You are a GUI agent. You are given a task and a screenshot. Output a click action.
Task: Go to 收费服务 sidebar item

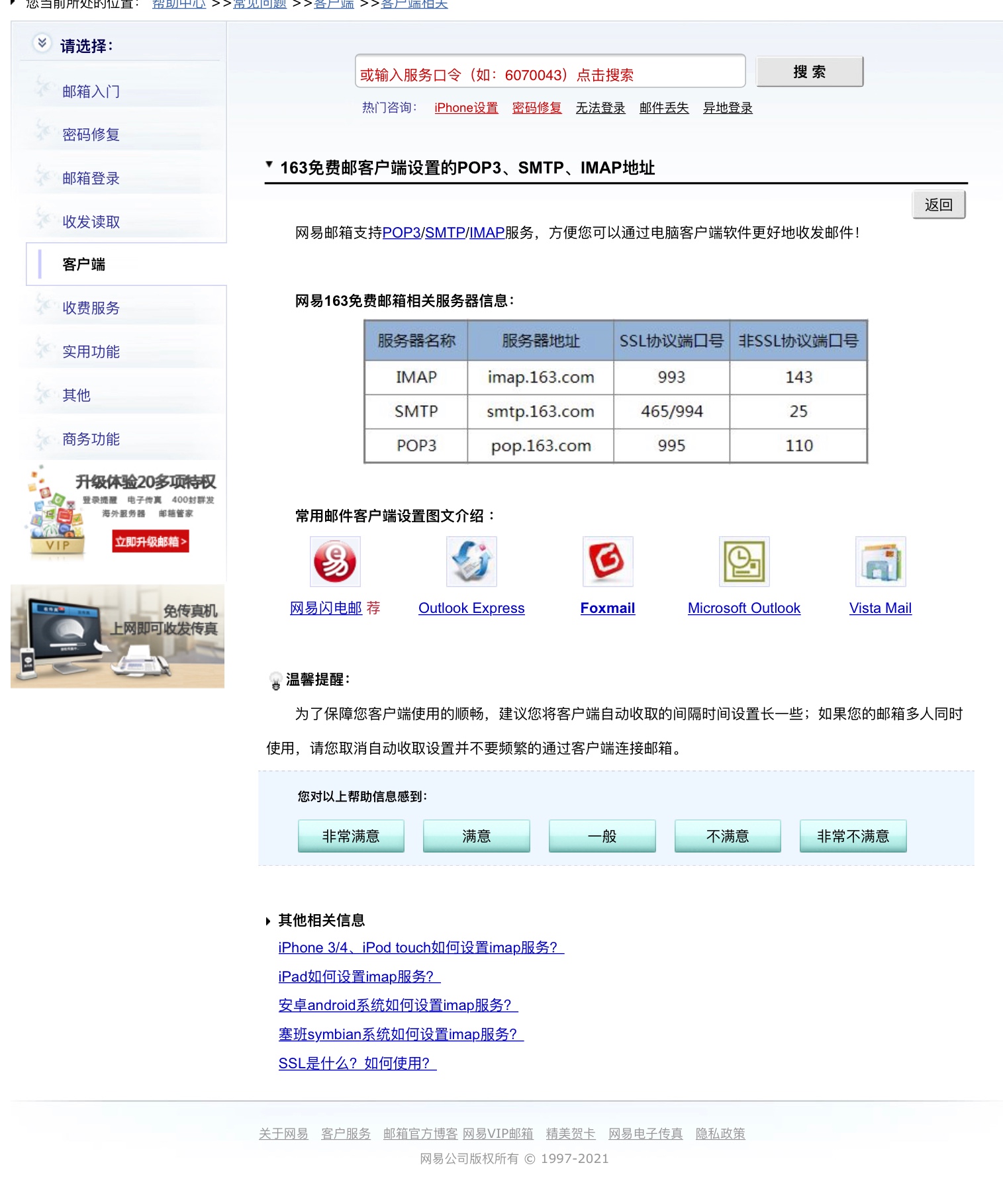point(91,308)
